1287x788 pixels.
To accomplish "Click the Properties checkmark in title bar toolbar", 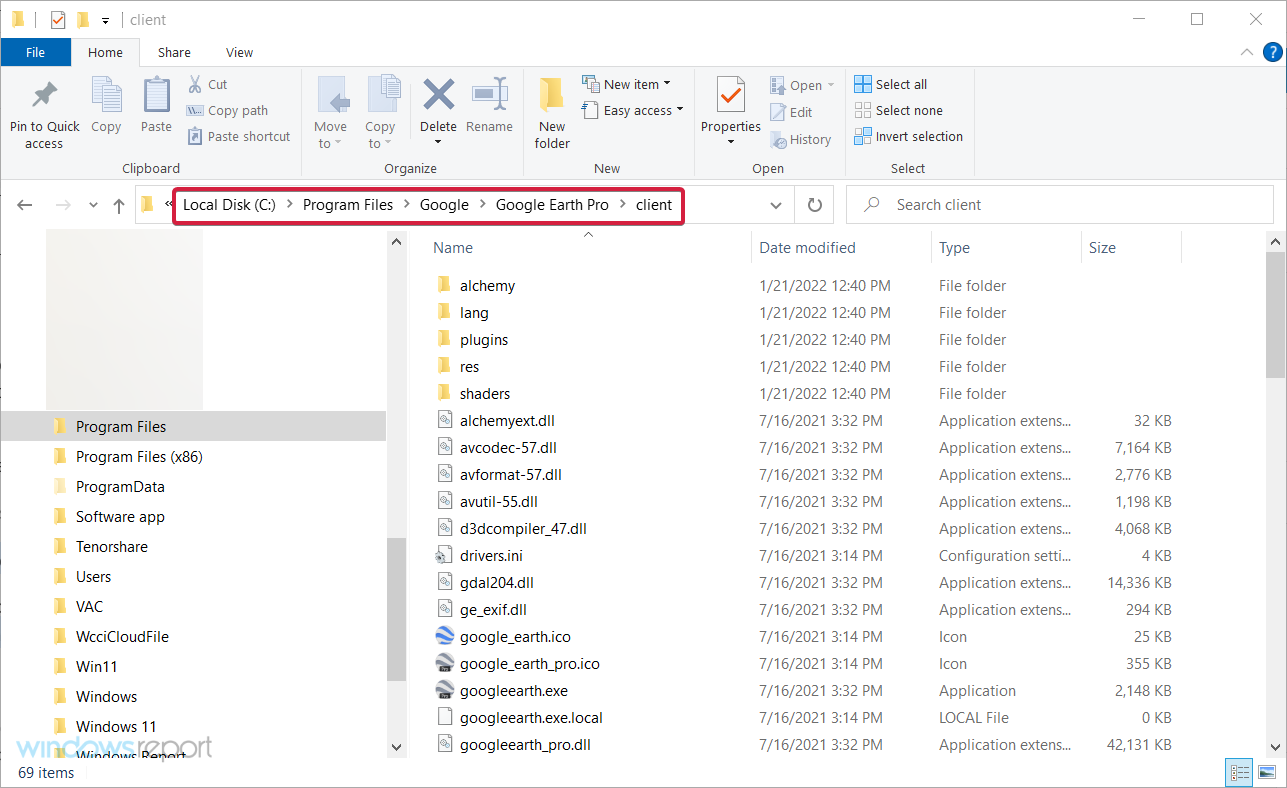I will pos(58,19).
